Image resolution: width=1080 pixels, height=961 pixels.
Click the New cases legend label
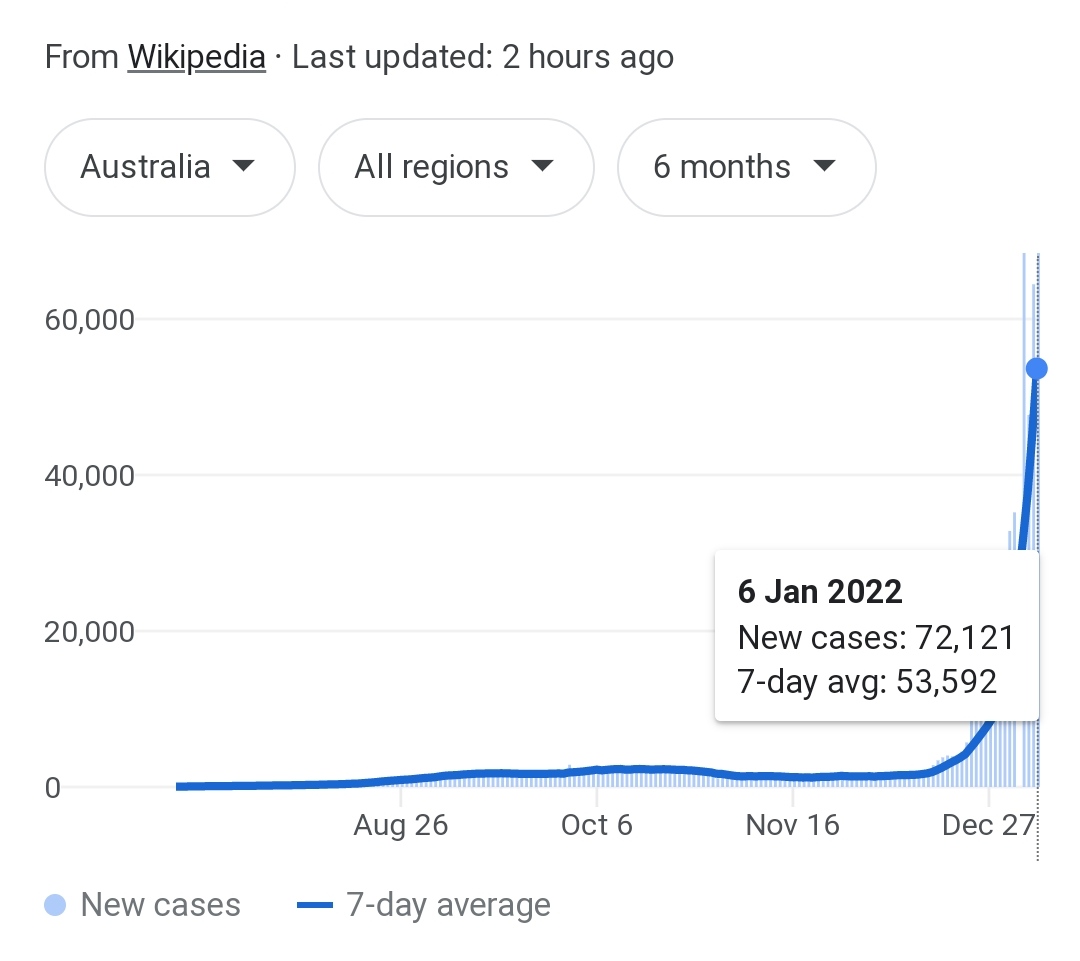(160, 905)
